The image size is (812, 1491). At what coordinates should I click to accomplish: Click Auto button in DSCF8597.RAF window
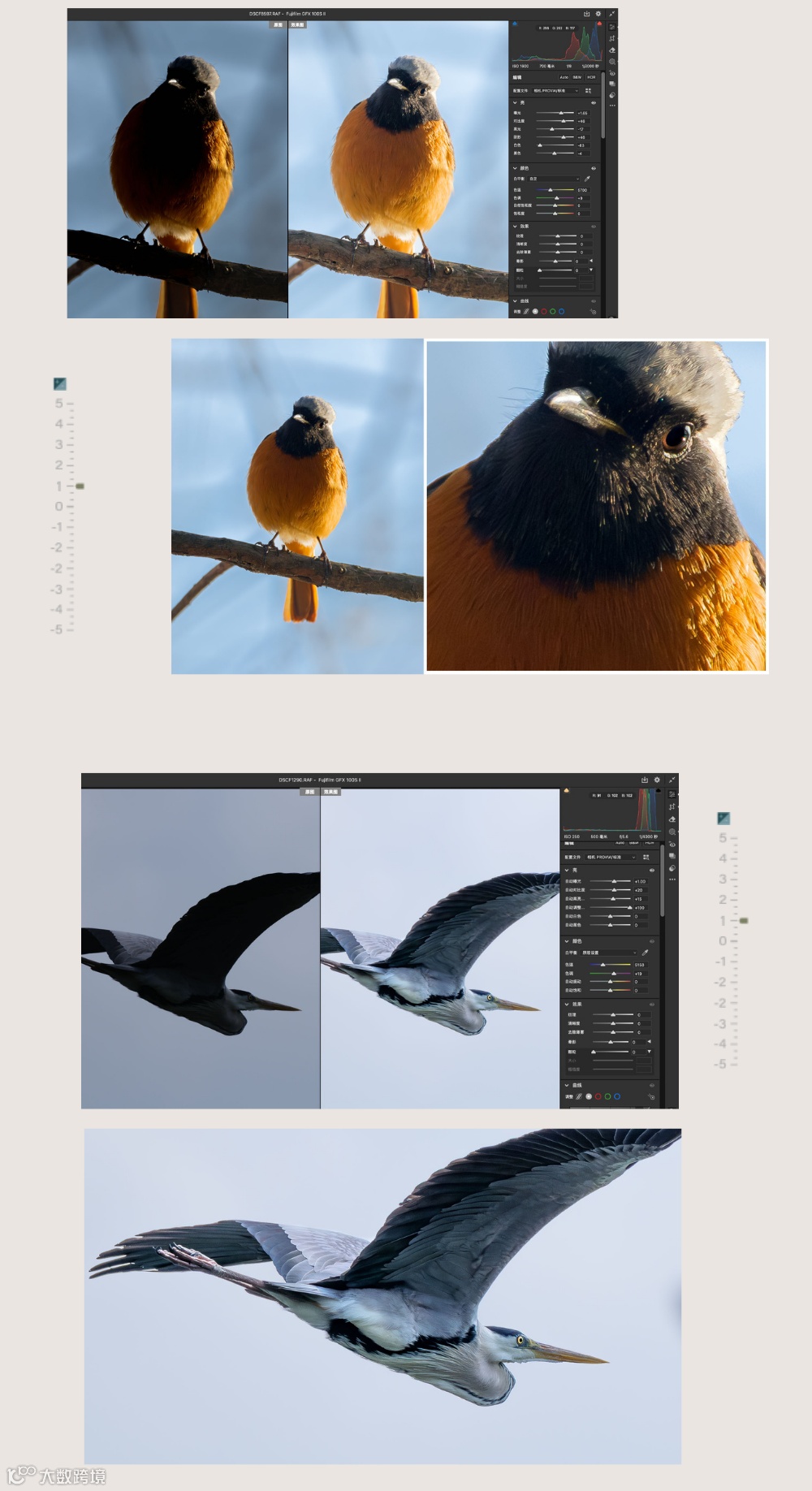pyautogui.click(x=564, y=77)
